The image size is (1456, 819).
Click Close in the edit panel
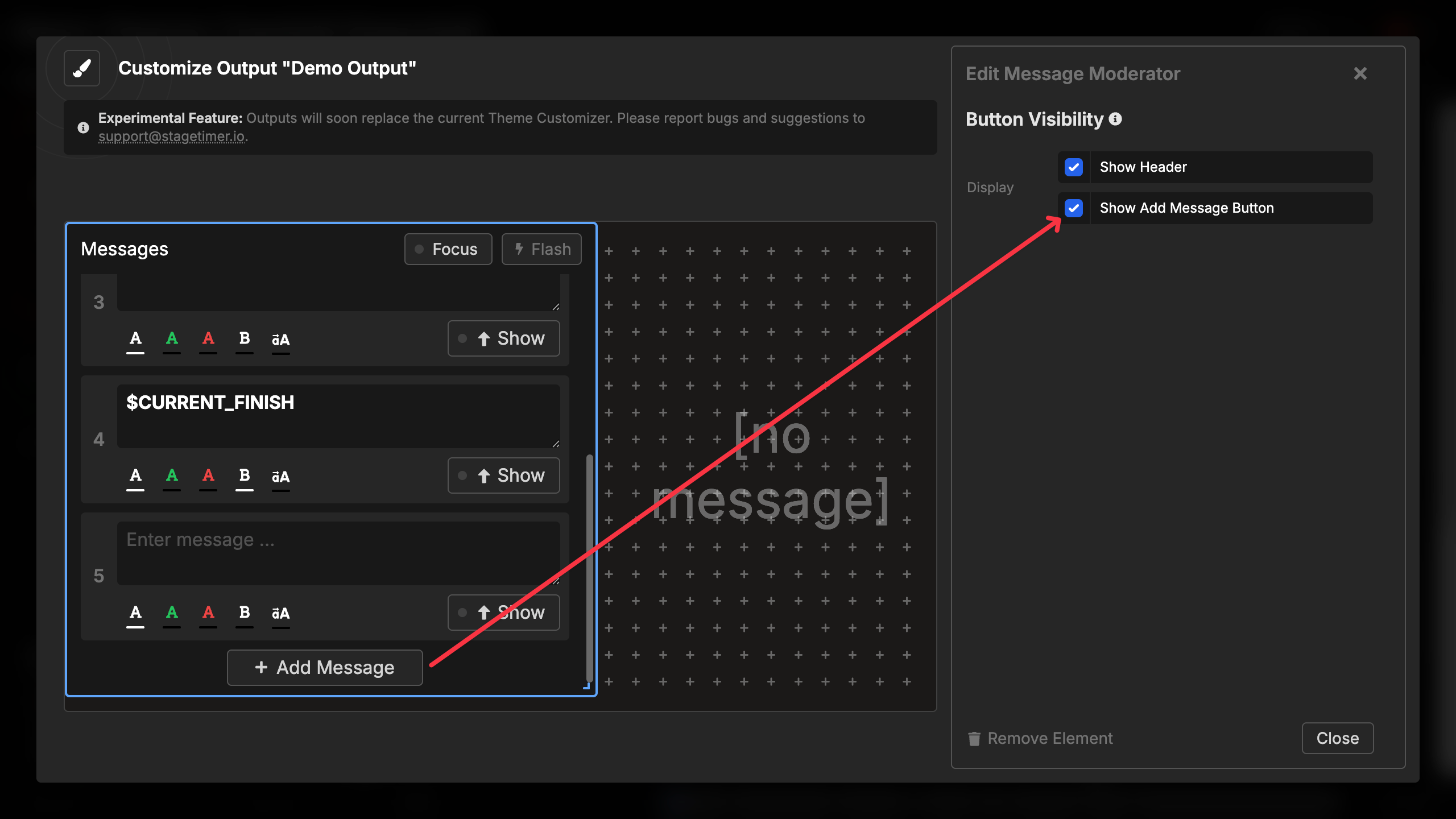tap(1337, 738)
